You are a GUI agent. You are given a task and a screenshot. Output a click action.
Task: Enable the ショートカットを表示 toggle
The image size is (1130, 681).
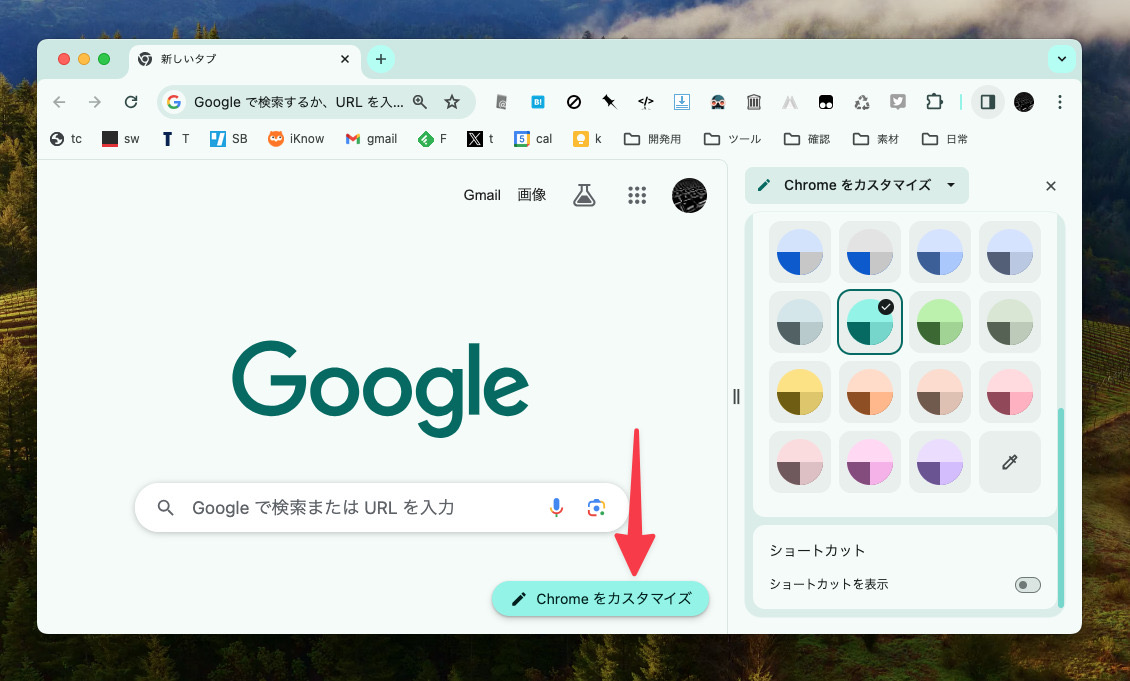[x=1027, y=584]
